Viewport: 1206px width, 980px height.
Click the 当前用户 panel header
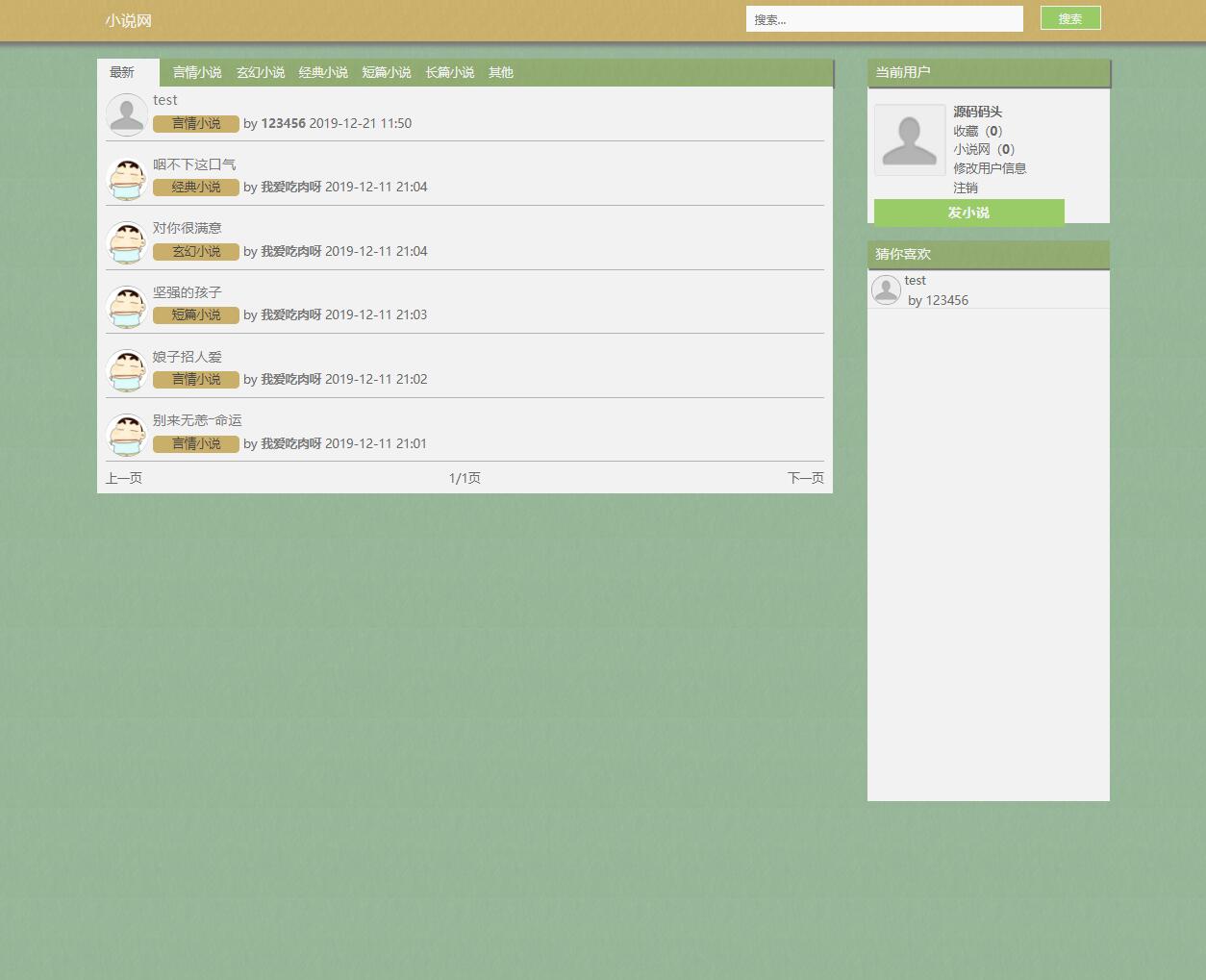point(989,73)
